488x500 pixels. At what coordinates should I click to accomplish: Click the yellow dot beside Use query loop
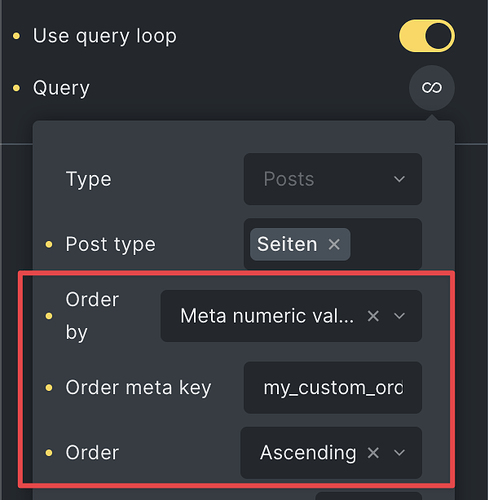16,36
